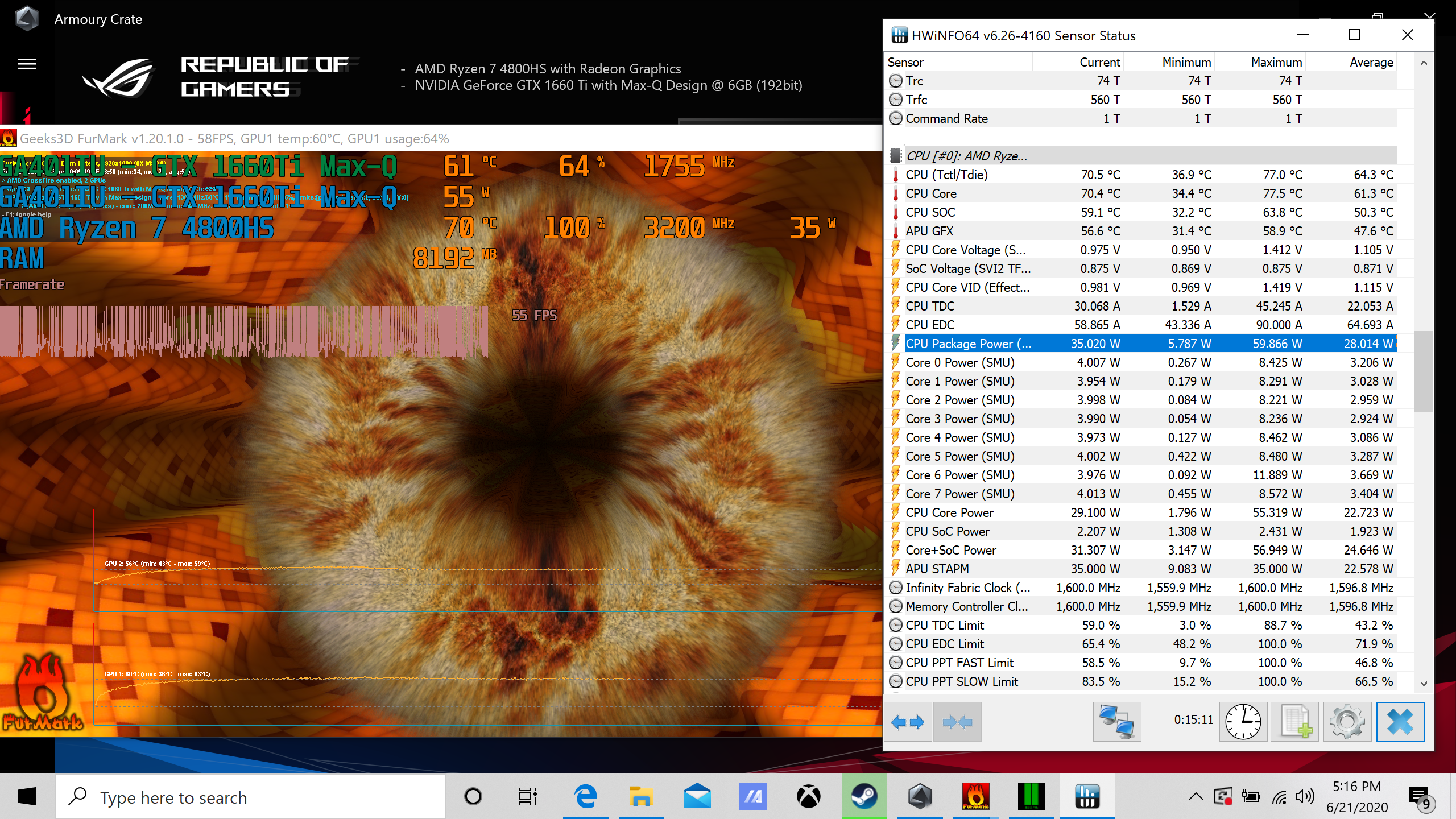Open the Xbox app on taskbar

(x=808, y=797)
